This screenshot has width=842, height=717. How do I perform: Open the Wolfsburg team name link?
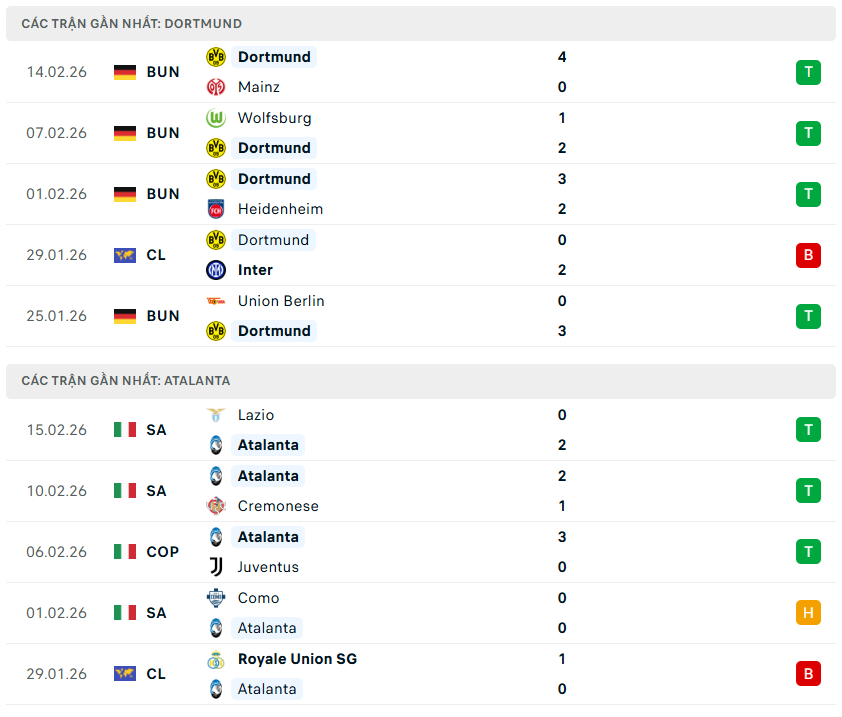coord(274,118)
